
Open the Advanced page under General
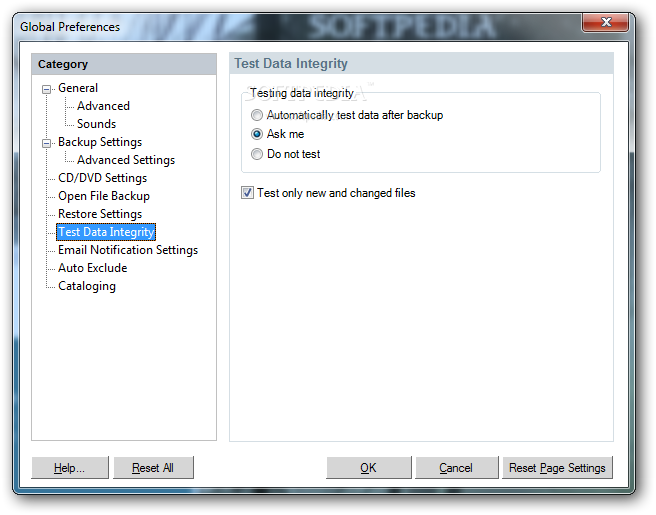coord(103,106)
